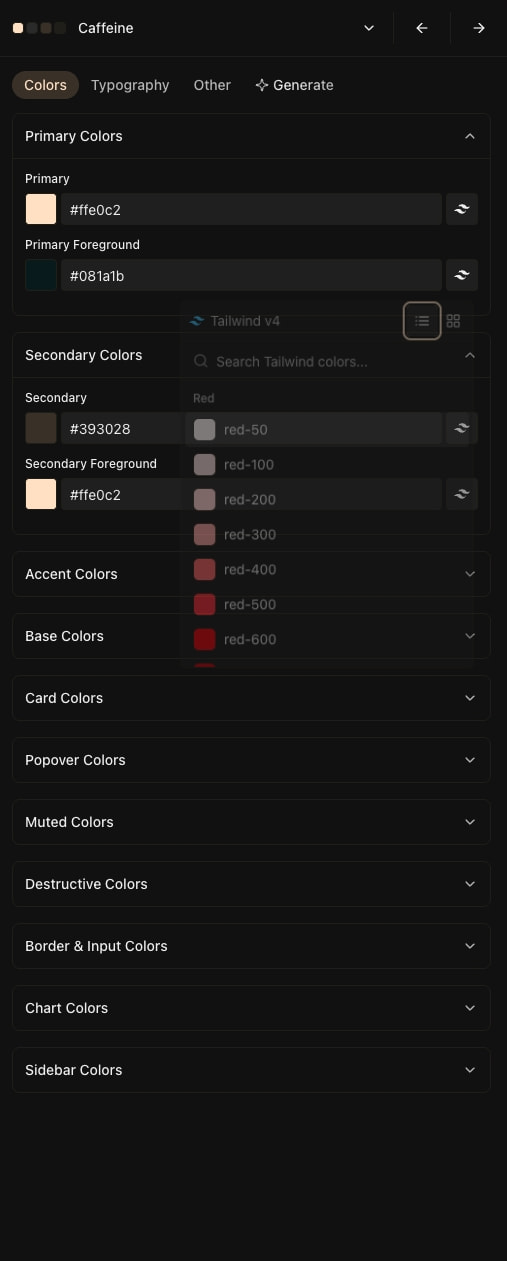This screenshot has width=507, height=1261.
Task: Open Tailwind picker for Primary color
Action: (461, 209)
